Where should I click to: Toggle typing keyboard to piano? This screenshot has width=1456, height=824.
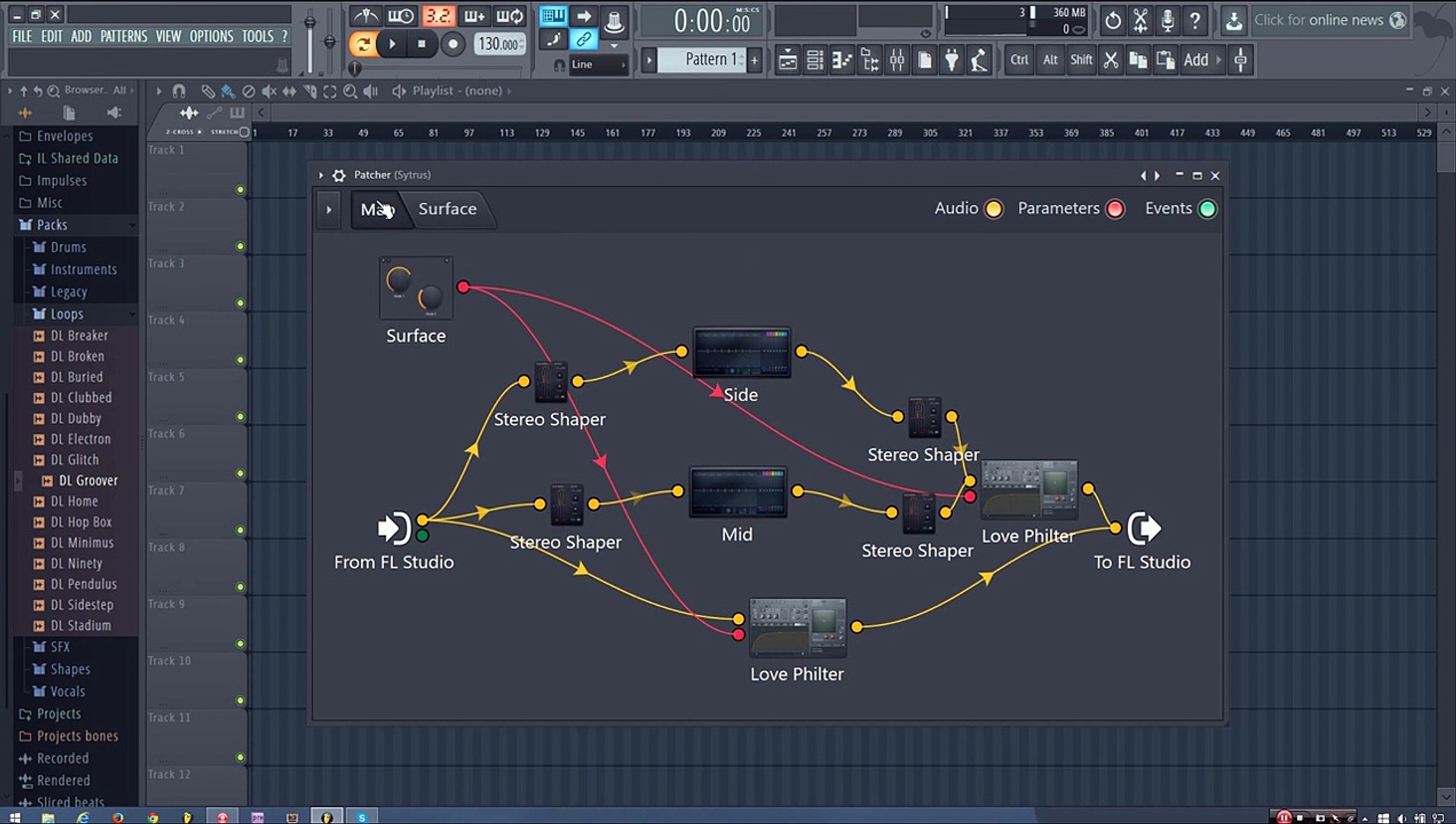click(x=553, y=16)
